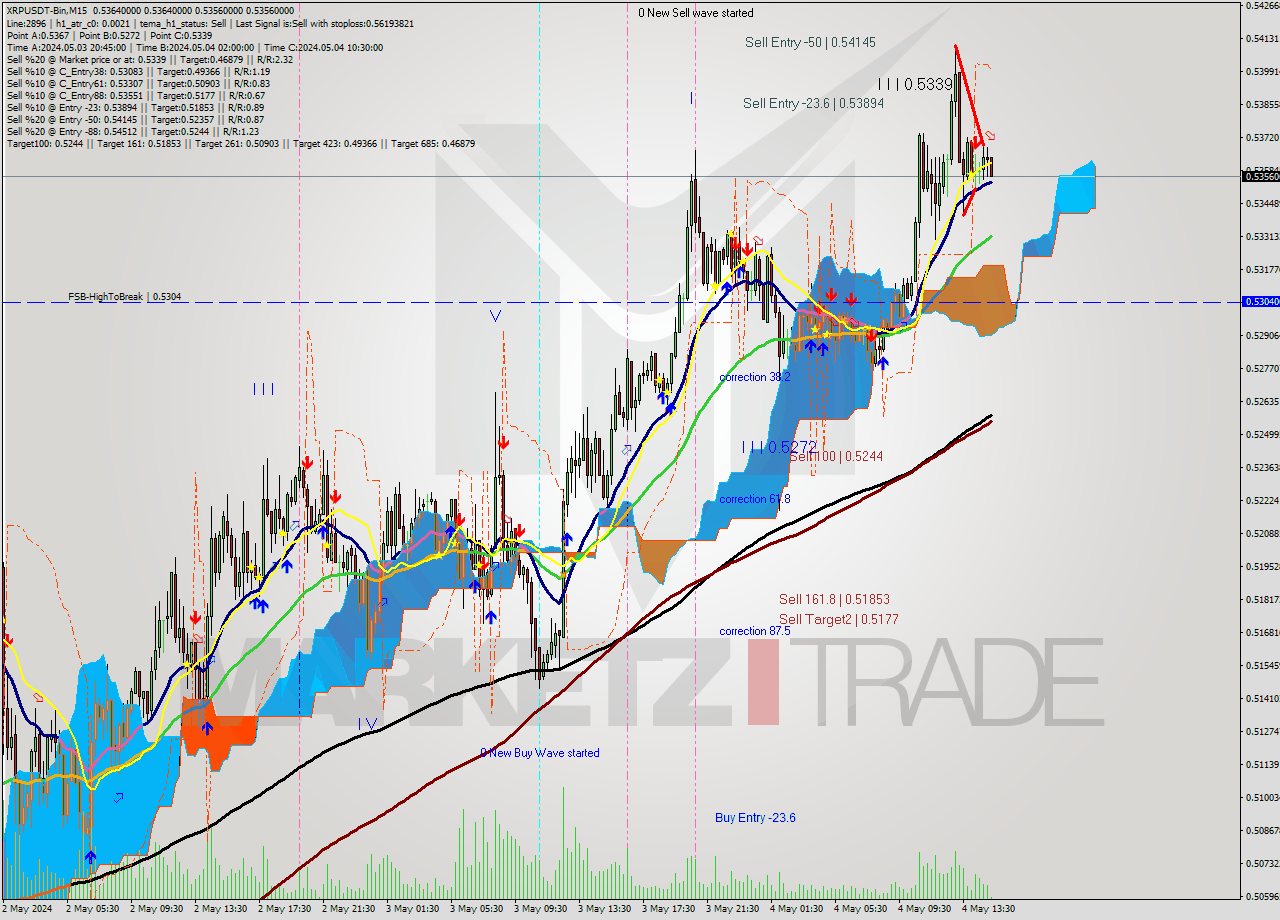
Task: Click the 'Sell %10 @ C_Entry88: 0.53551' line
Action: [x=135, y=95]
